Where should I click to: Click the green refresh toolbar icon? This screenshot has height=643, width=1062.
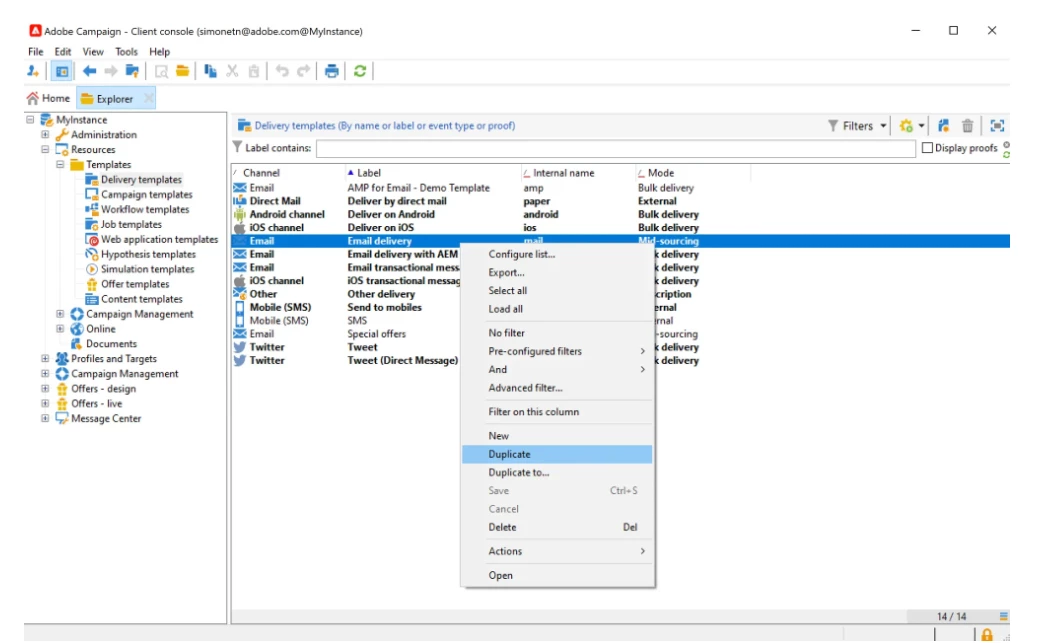360,71
